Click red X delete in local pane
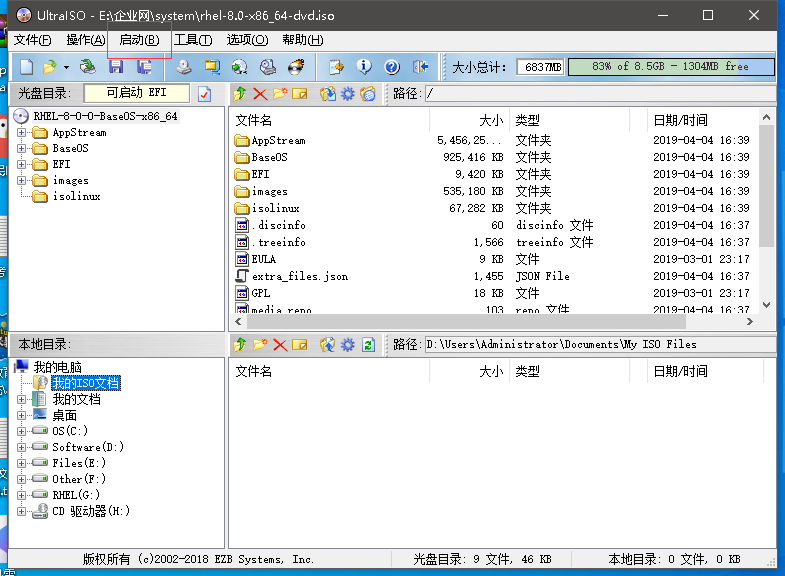Screen dimensions: 785x576 click(280, 345)
